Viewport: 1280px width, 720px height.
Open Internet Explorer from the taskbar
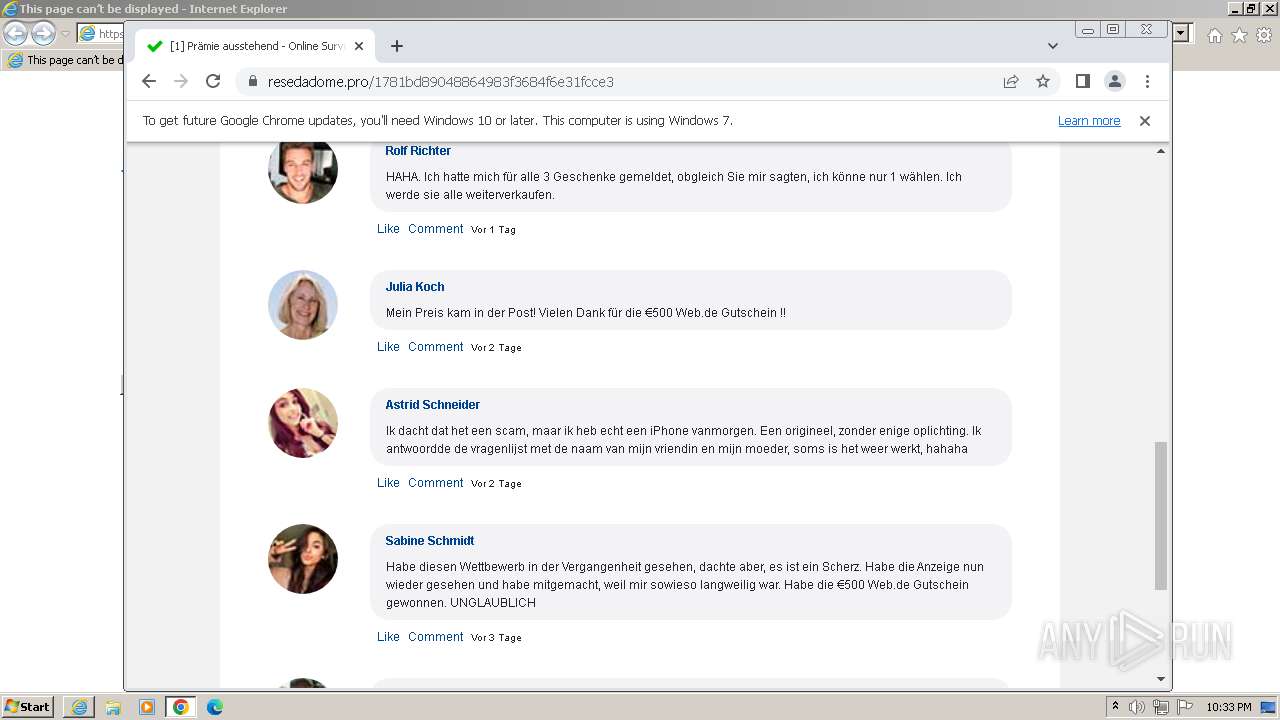79,707
